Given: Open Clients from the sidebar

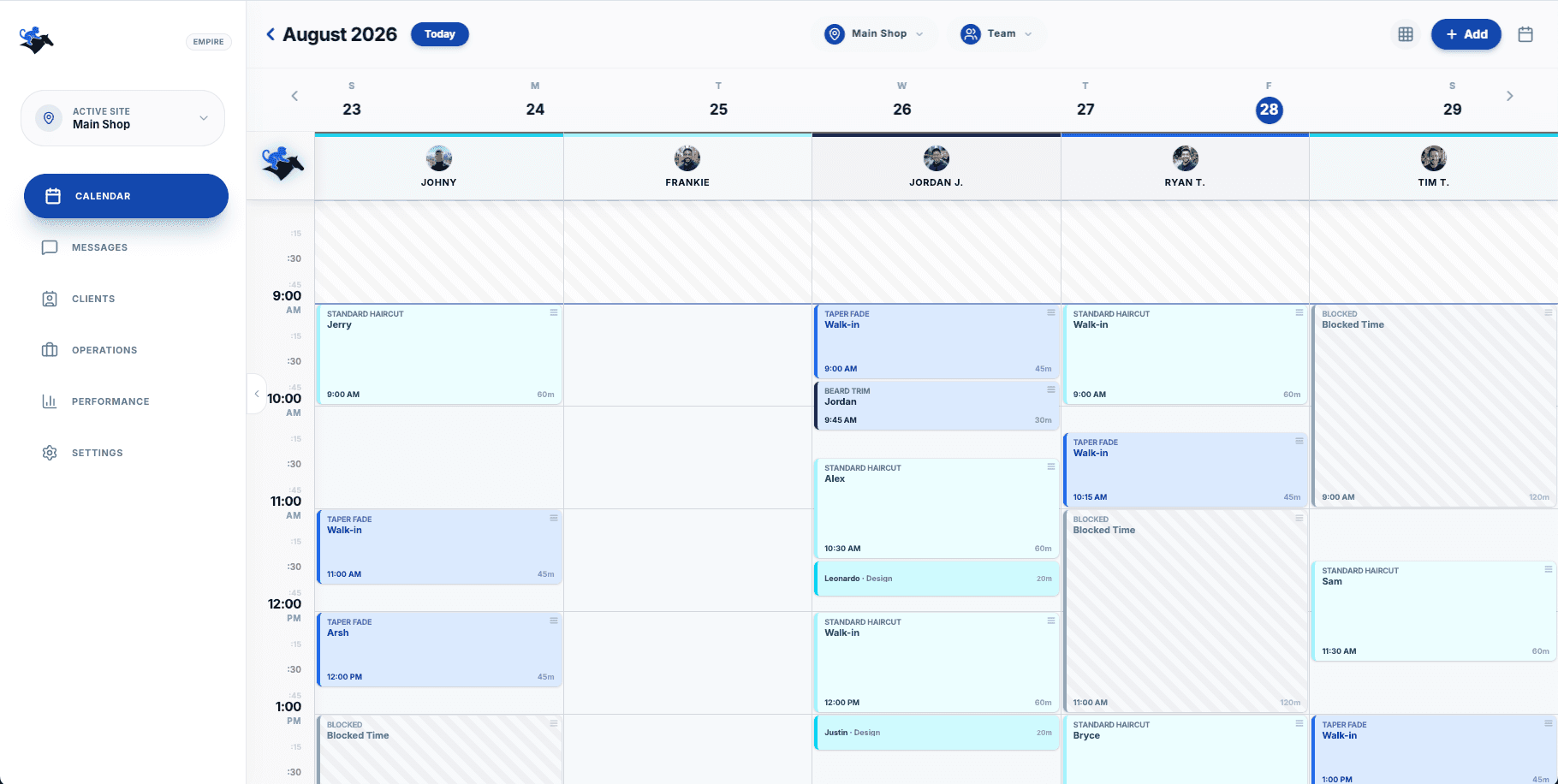Looking at the screenshot, I should (x=126, y=299).
